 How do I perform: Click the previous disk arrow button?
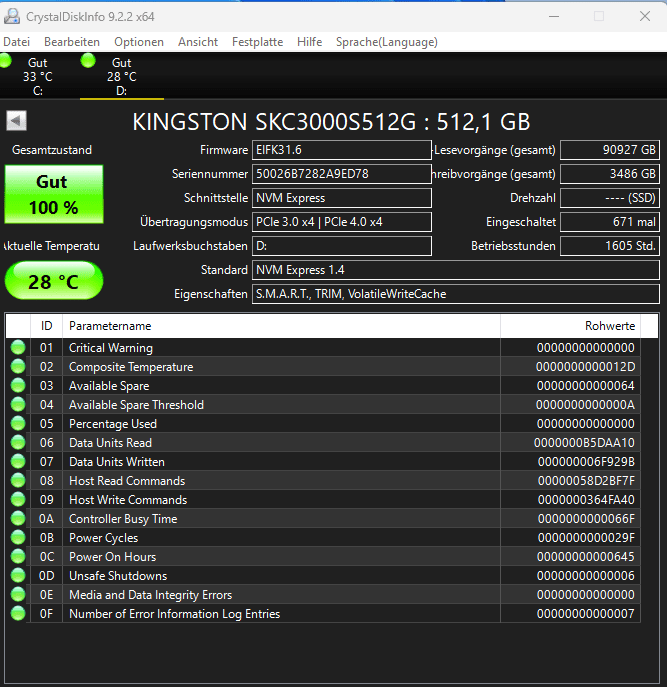(17, 120)
